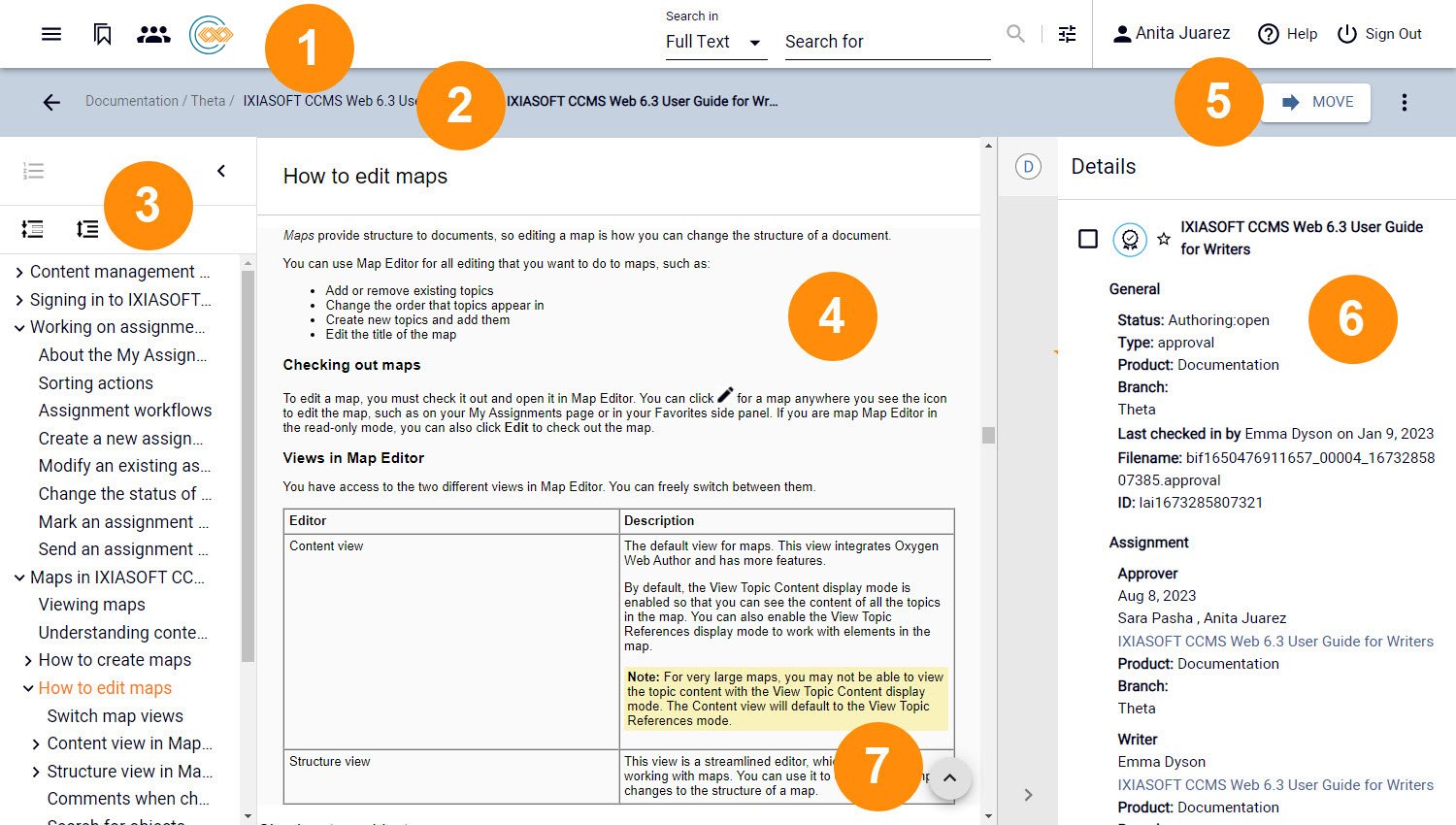This screenshot has height=825, width=1456.
Task: Go back with the left arrow
Action: [51, 102]
